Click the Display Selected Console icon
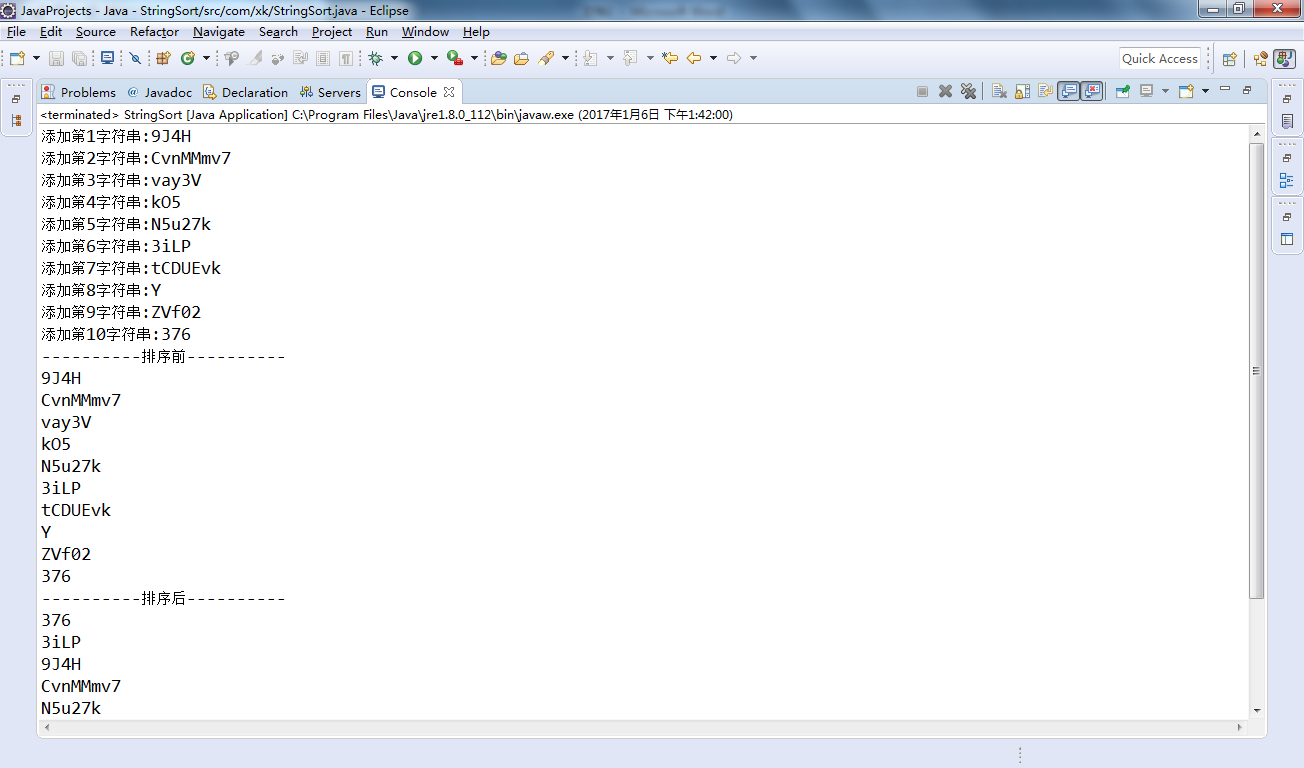 coord(1147,91)
